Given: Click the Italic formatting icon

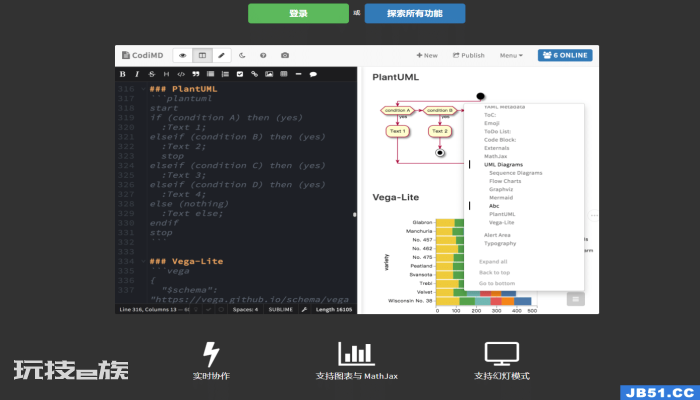Looking at the screenshot, I should click(x=137, y=74).
